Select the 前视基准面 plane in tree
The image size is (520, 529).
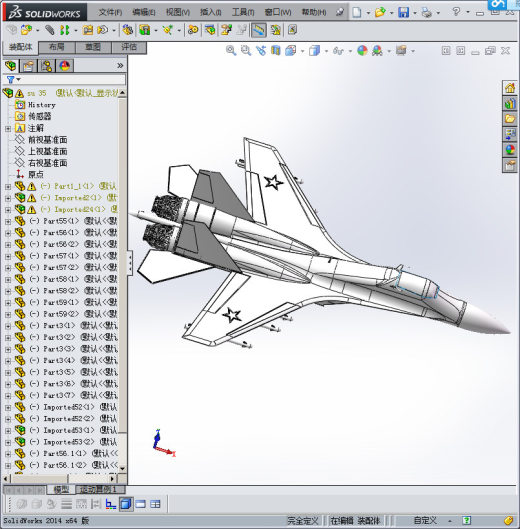[48, 140]
